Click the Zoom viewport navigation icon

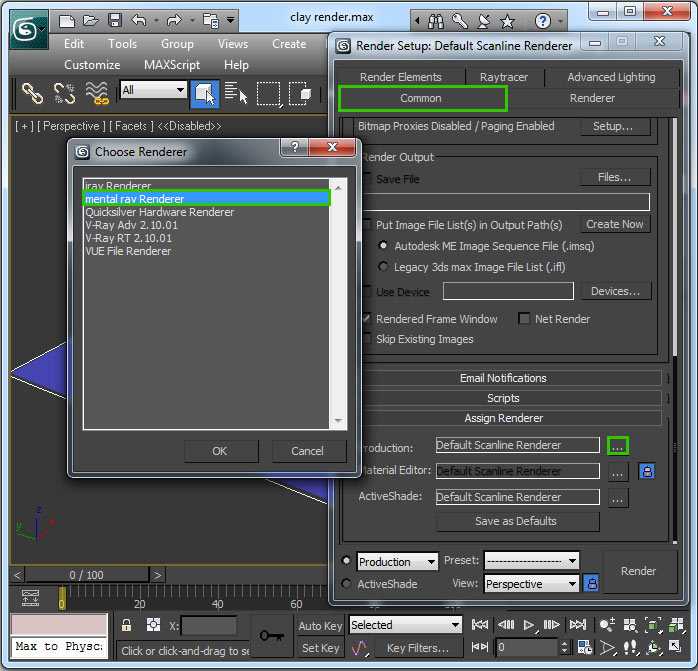coord(607,625)
